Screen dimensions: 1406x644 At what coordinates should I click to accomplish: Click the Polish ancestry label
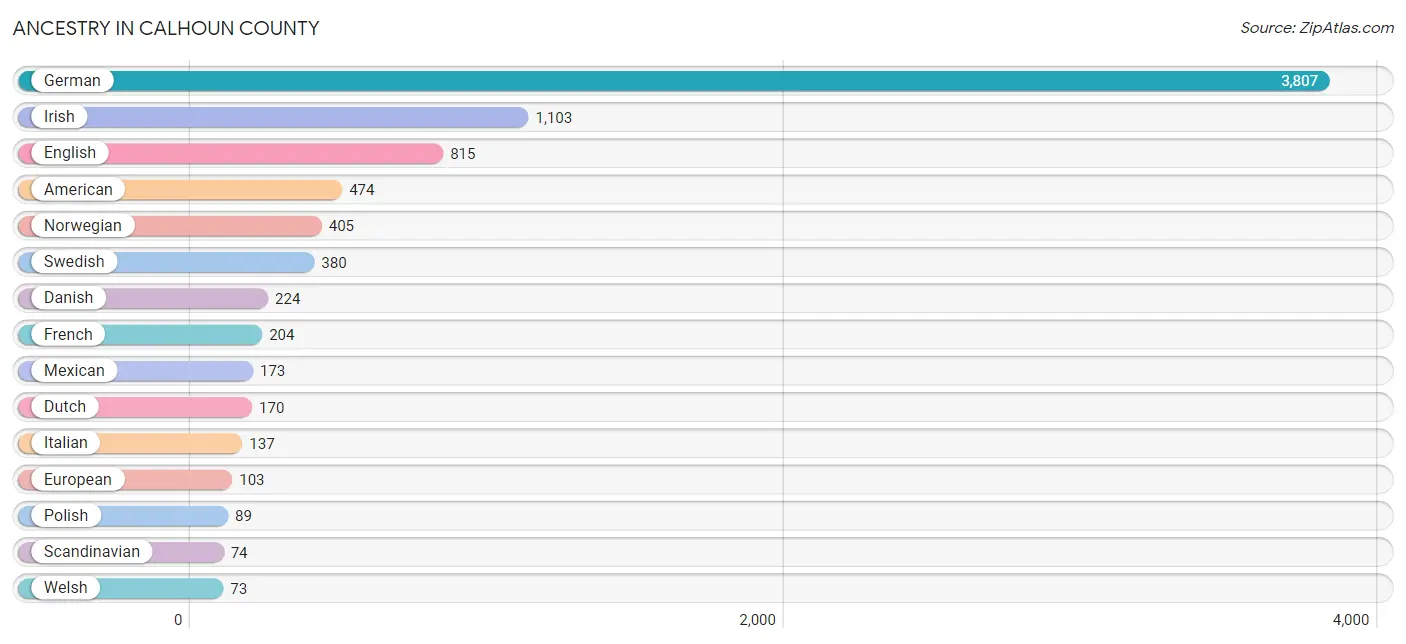point(66,515)
